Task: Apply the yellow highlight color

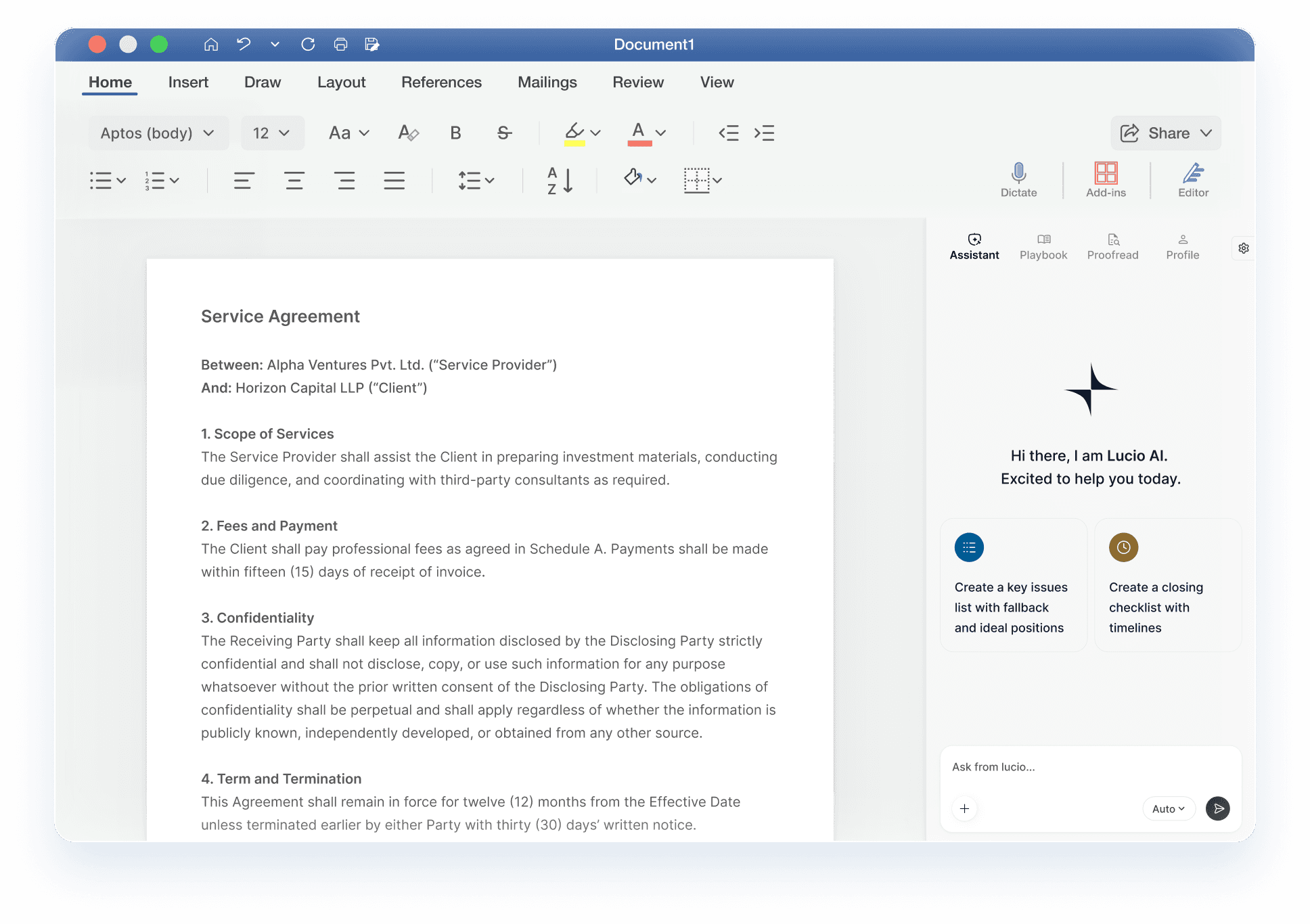Action: coord(574,133)
